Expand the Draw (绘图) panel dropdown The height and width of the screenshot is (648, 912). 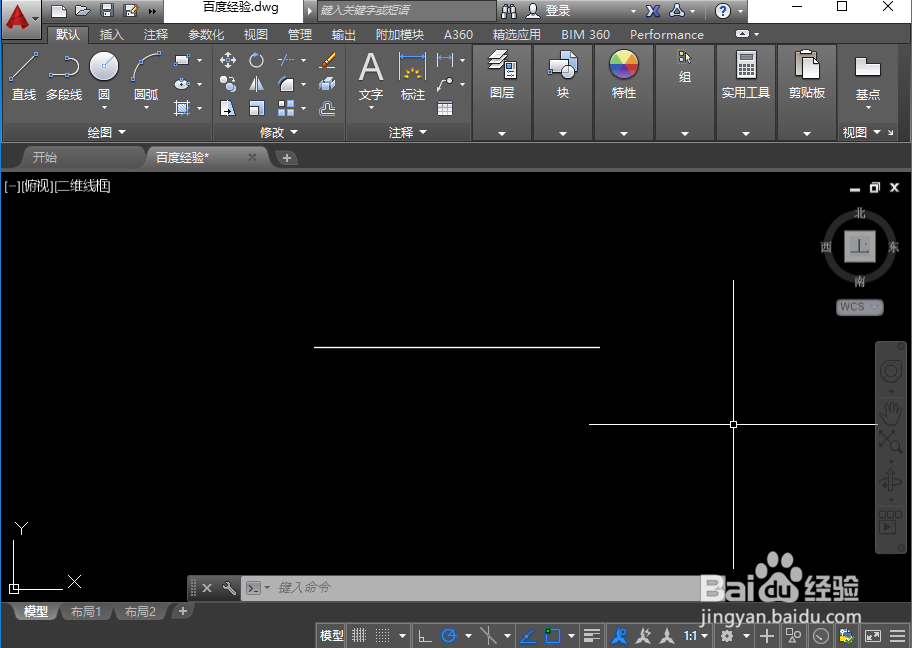click(106, 132)
